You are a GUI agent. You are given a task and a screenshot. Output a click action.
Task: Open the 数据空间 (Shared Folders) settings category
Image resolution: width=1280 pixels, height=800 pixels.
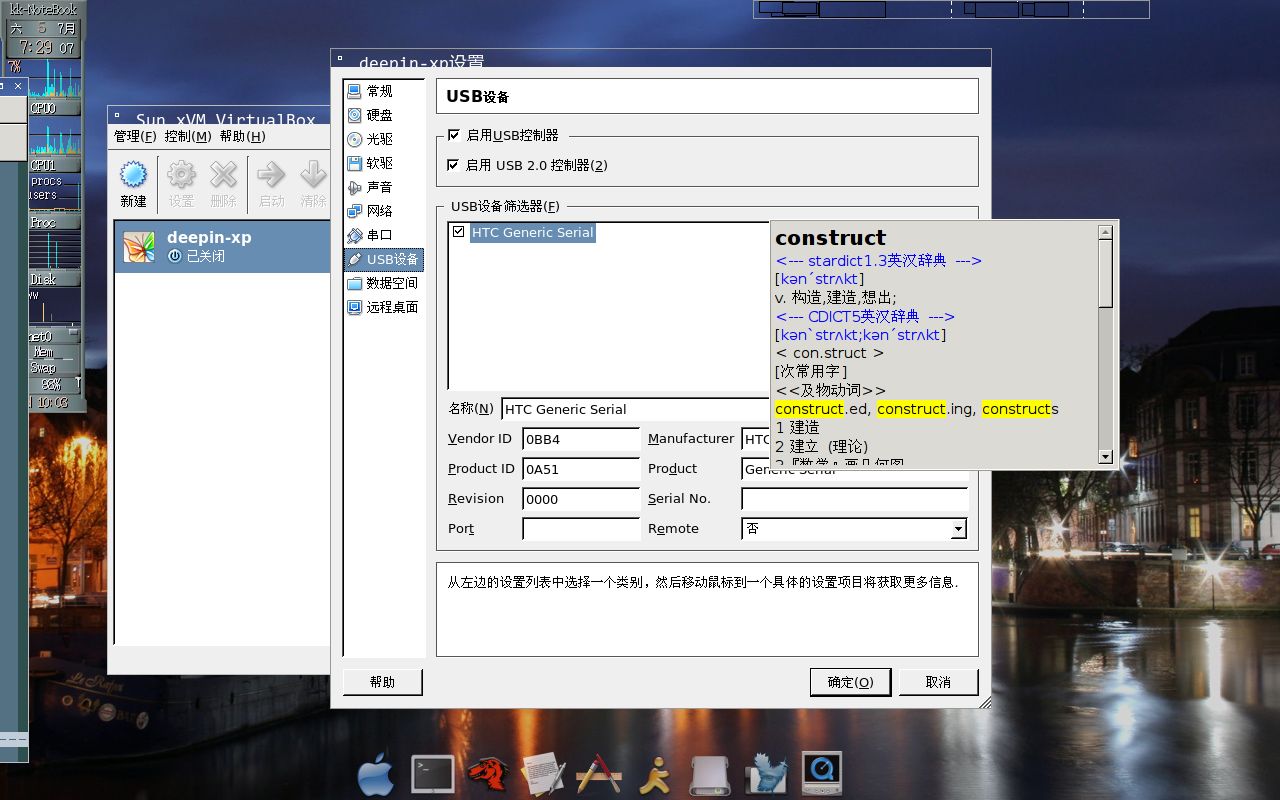pyautogui.click(x=384, y=283)
